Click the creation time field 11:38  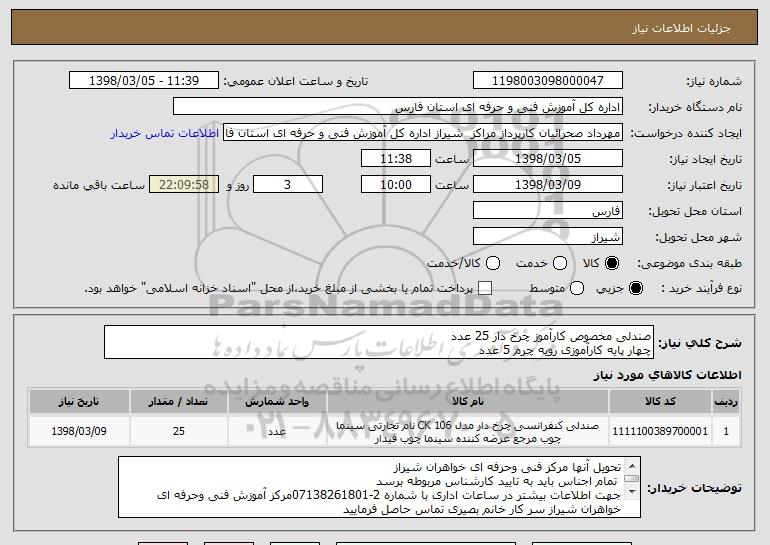[396, 159]
